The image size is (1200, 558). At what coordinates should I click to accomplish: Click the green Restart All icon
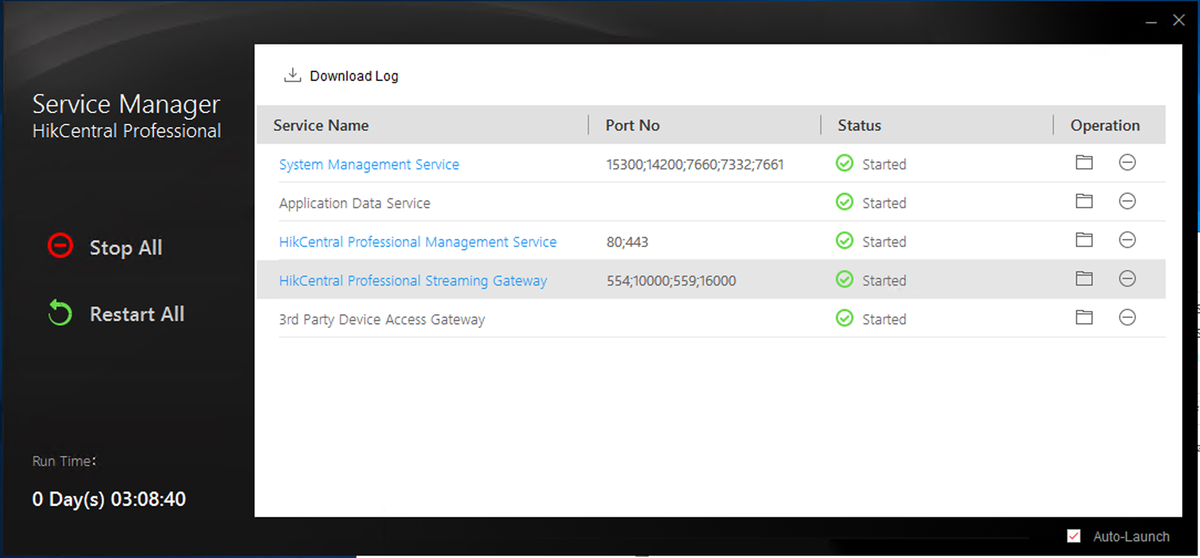click(x=60, y=313)
